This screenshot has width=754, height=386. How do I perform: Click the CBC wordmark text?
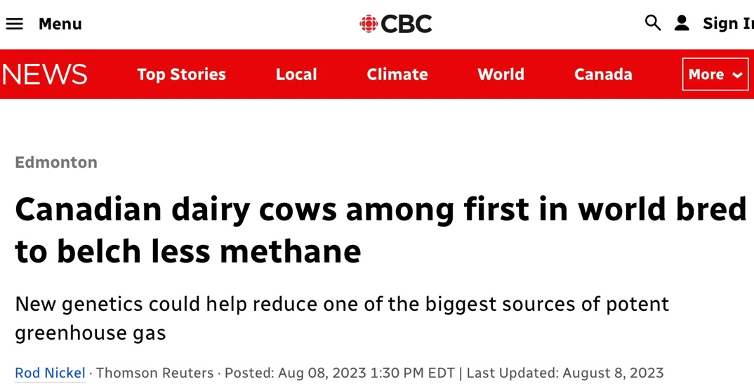406,24
